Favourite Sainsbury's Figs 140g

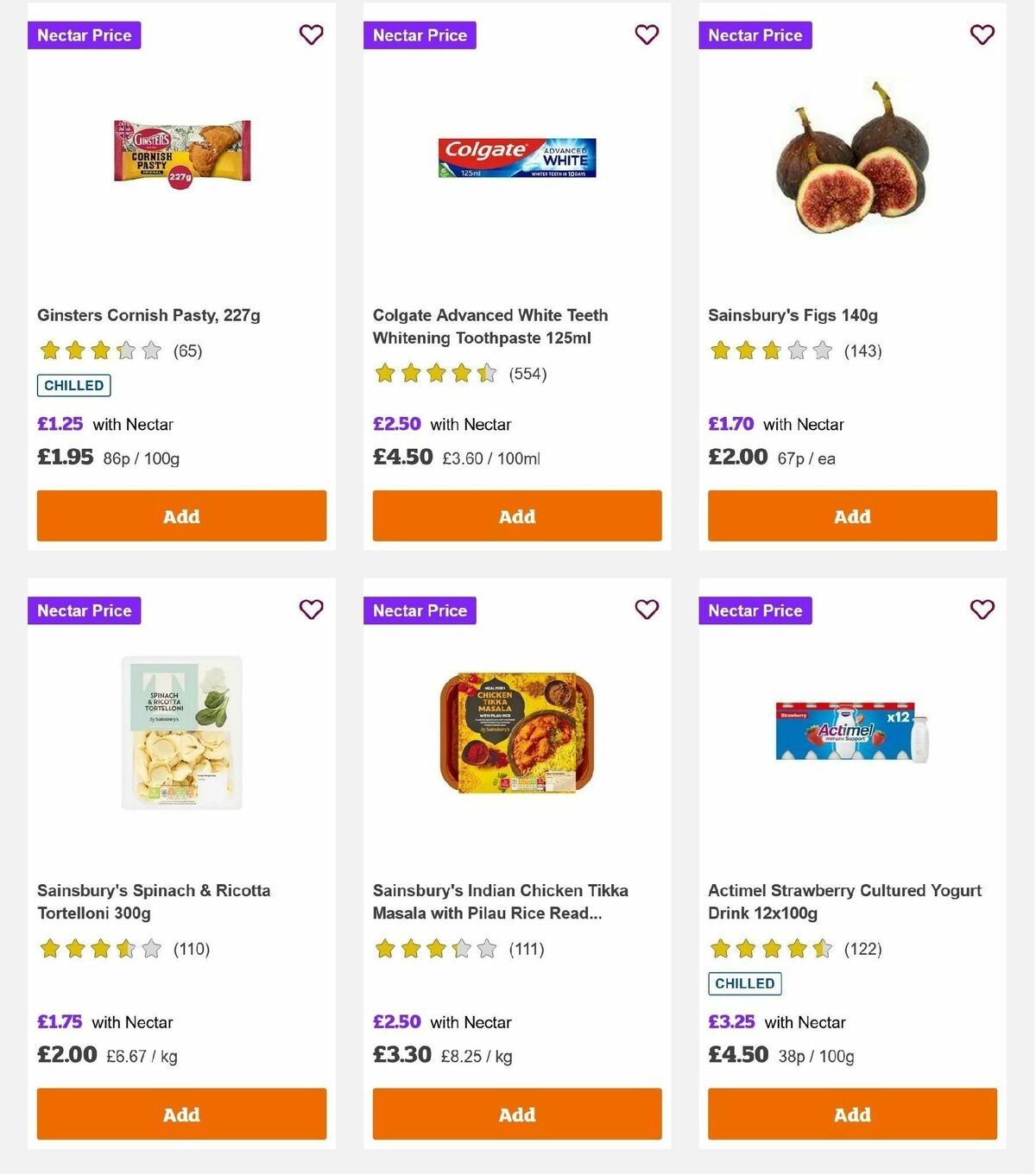[x=982, y=35]
